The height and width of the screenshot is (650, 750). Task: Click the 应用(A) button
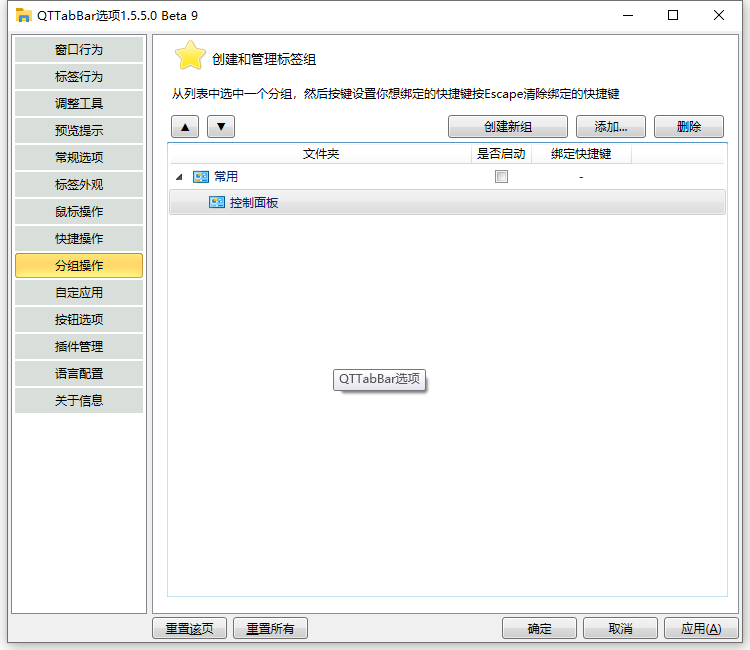coord(701,628)
